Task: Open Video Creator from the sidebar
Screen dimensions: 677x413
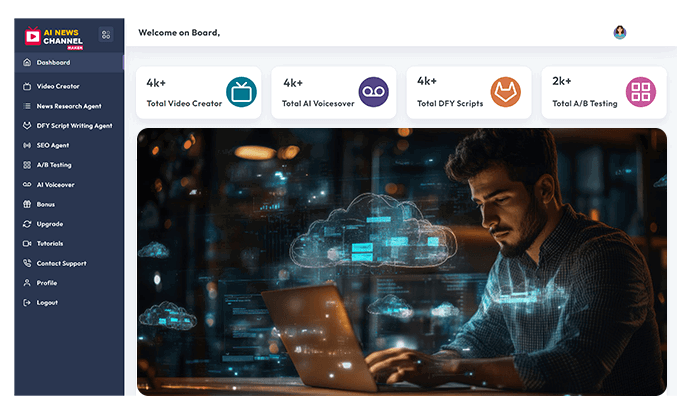Action: 58,86
